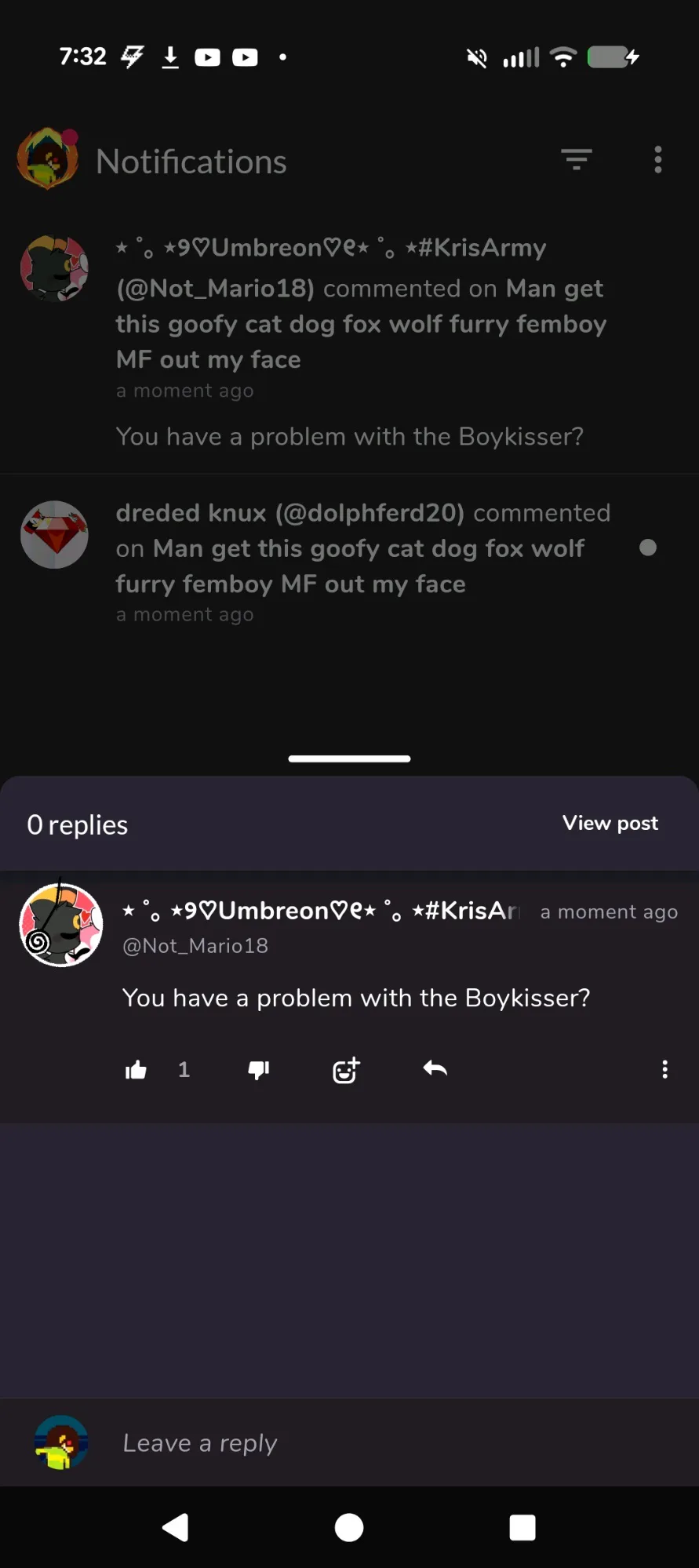Image resolution: width=699 pixels, height=1568 pixels.
Task: Open comment options three-dot menu
Action: tap(664, 1069)
